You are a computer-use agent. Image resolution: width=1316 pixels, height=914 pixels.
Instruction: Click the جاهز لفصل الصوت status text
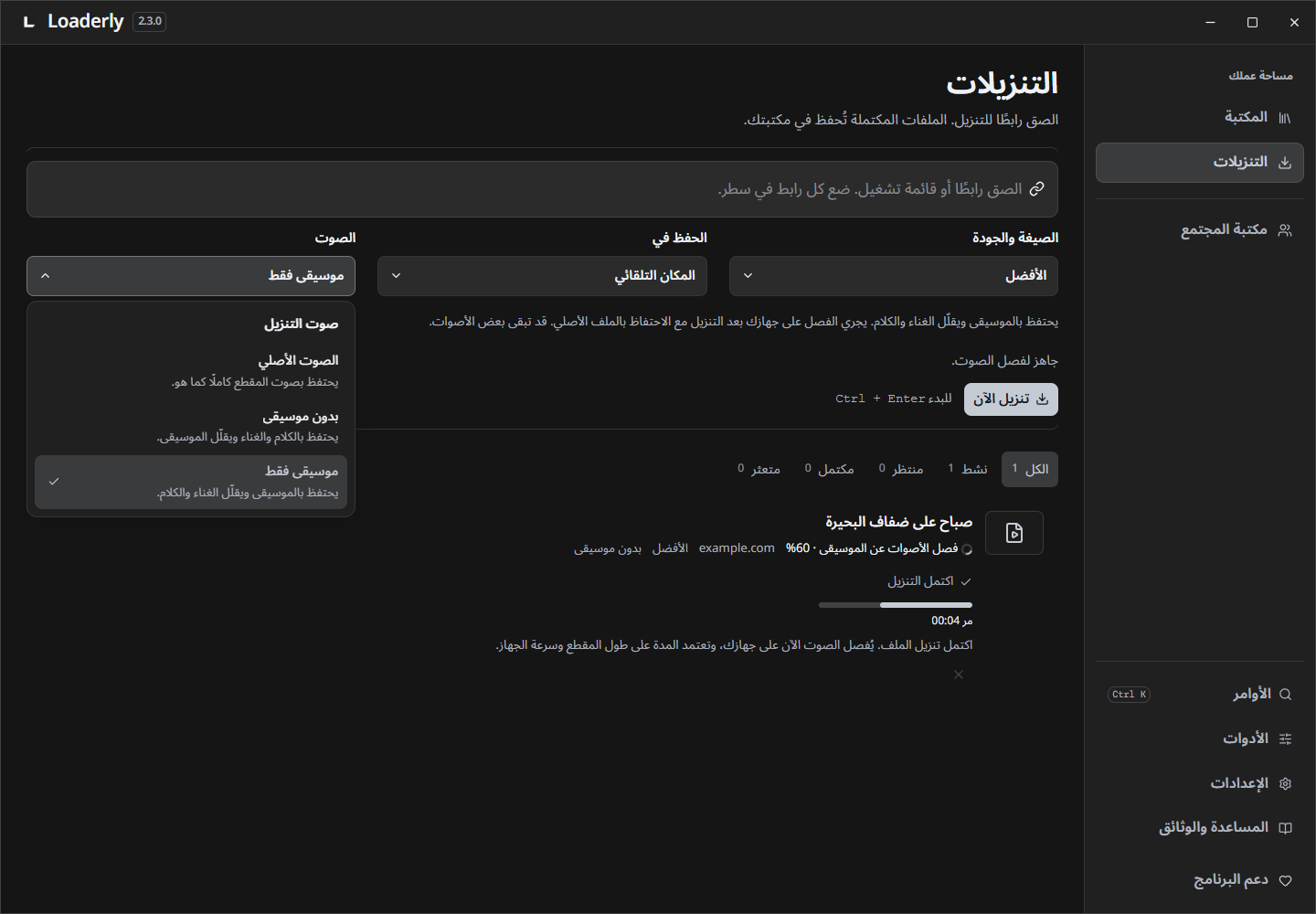(1005, 361)
